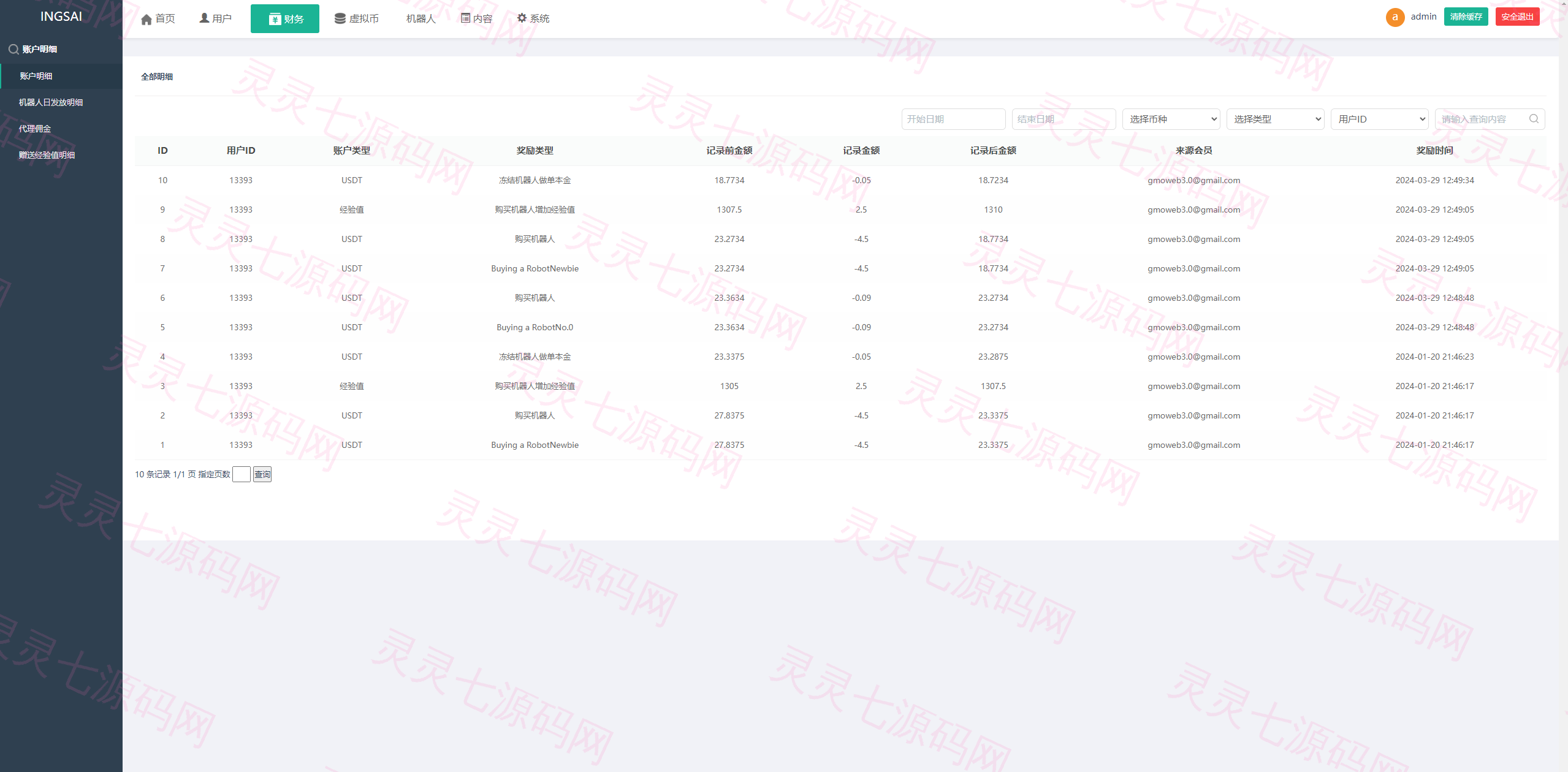Click the email in row ID 1
The image size is (1568, 772).
[1193, 445]
